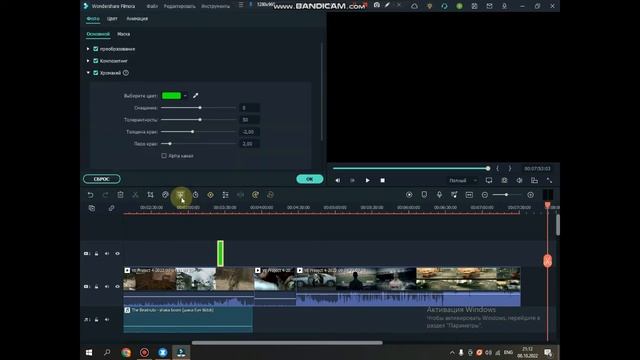
Task: Lock the audio music track
Action: (x=96, y=320)
